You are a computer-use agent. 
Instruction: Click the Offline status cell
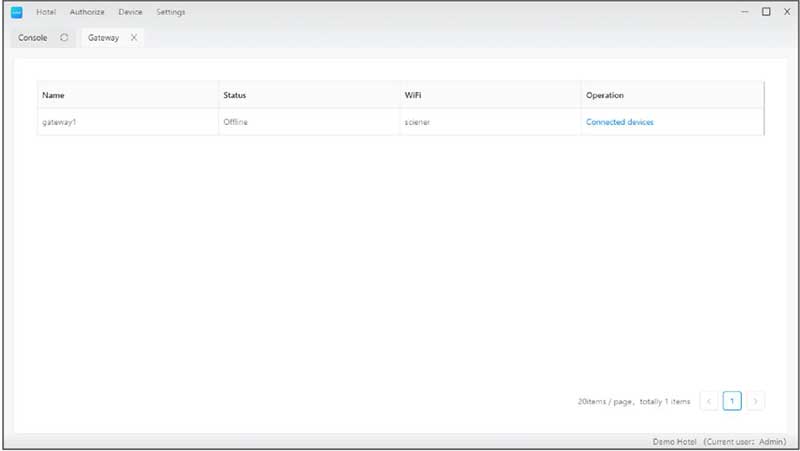click(x=236, y=122)
